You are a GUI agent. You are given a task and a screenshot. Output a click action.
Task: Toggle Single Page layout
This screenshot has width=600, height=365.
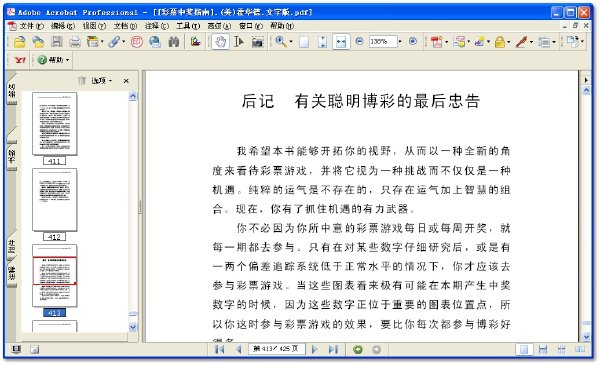click(524, 349)
